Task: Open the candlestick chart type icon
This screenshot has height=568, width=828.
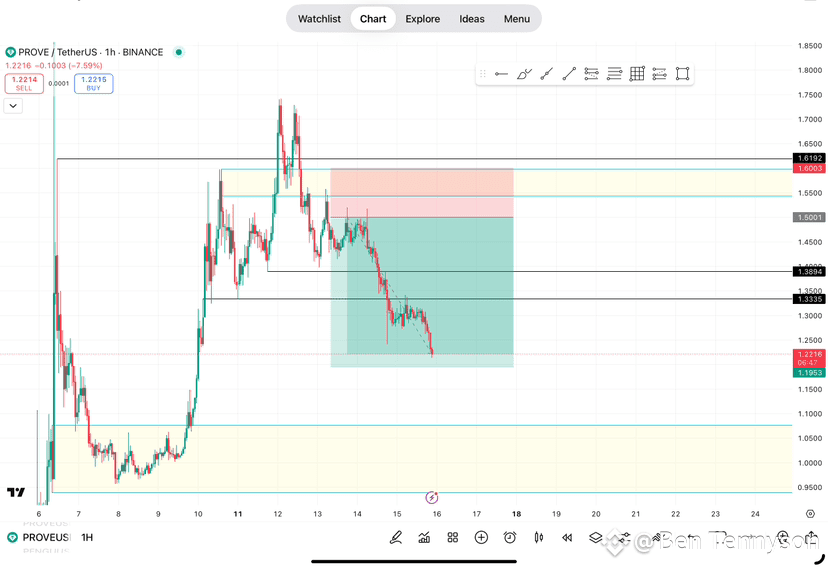Action: pyautogui.click(x=539, y=537)
